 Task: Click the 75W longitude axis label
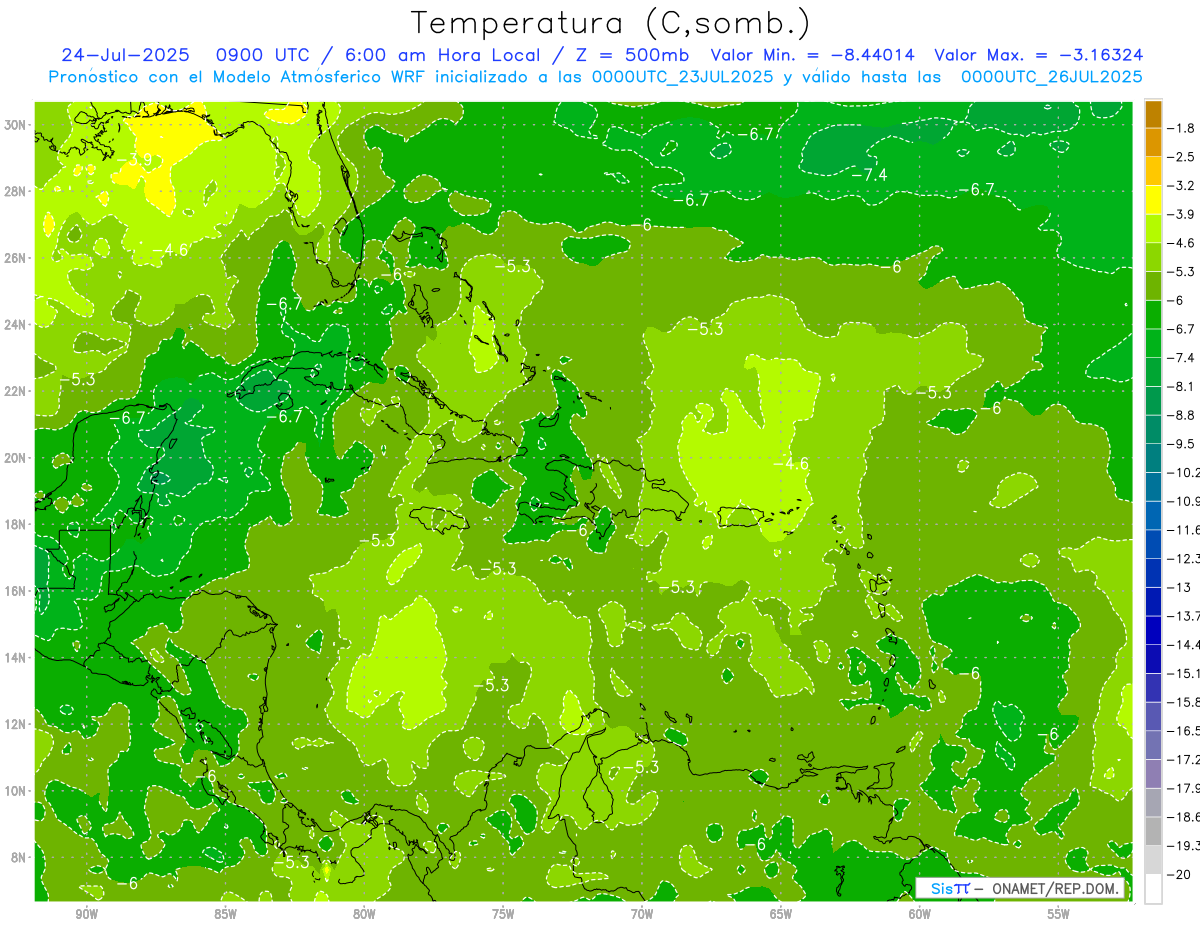(503, 914)
